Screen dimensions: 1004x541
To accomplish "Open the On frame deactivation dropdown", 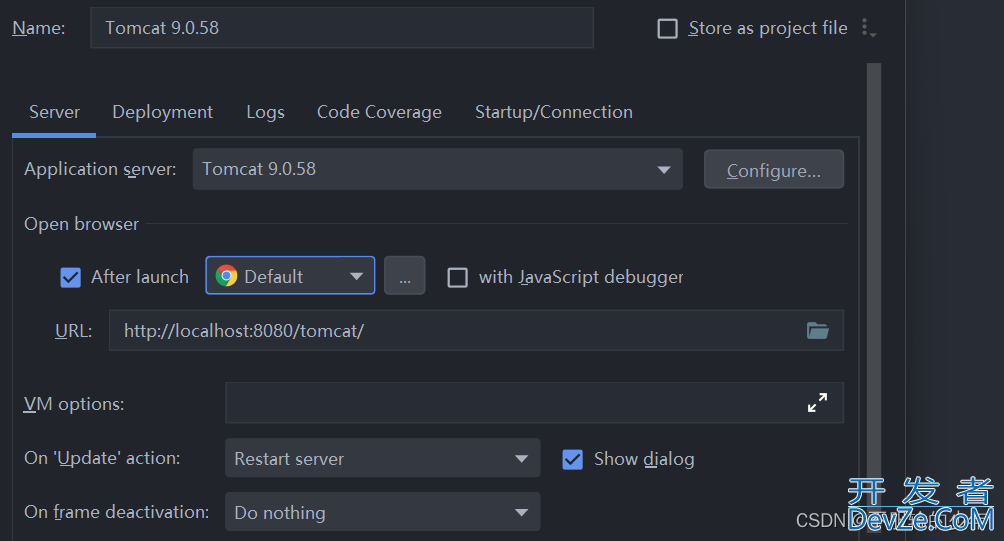I will 382,512.
